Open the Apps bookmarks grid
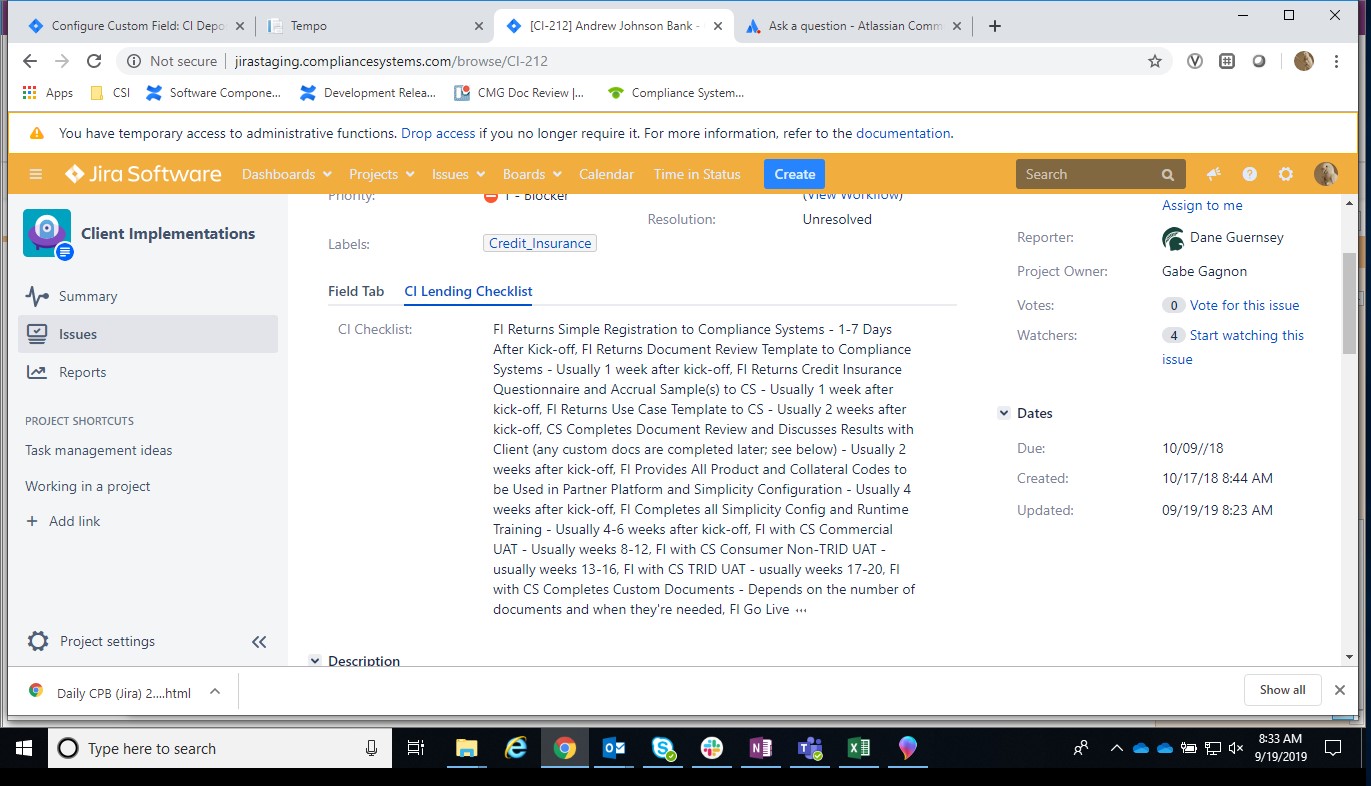The height and width of the screenshot is (786, 1371). [48, 93]
